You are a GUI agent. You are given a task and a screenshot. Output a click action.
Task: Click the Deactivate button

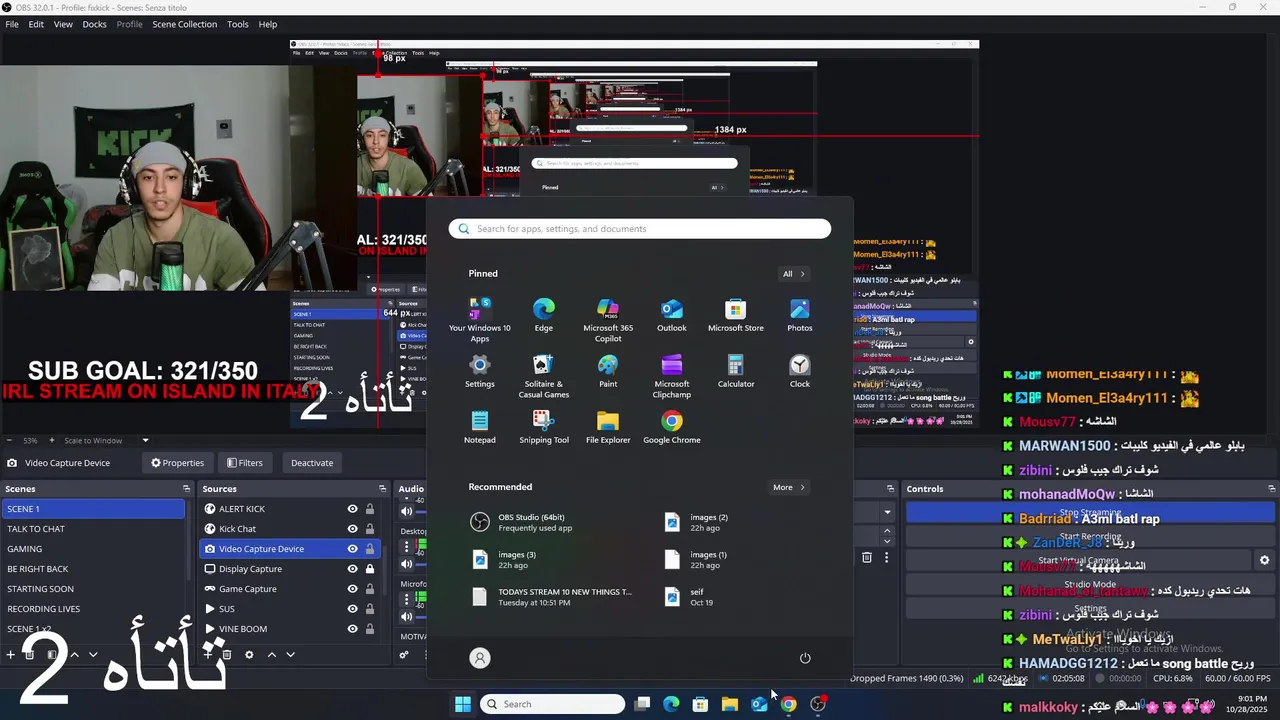click(312, 463)
